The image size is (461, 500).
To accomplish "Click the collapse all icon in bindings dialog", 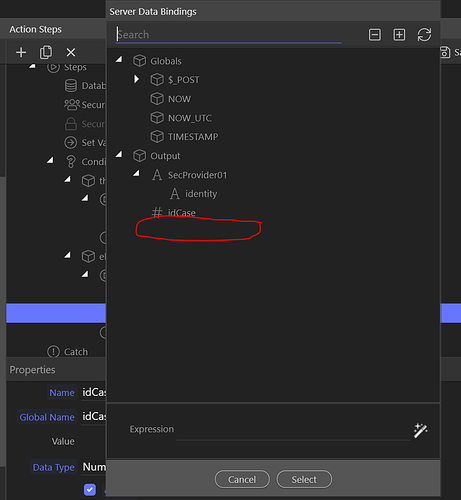I will click(x=375, y=35).
